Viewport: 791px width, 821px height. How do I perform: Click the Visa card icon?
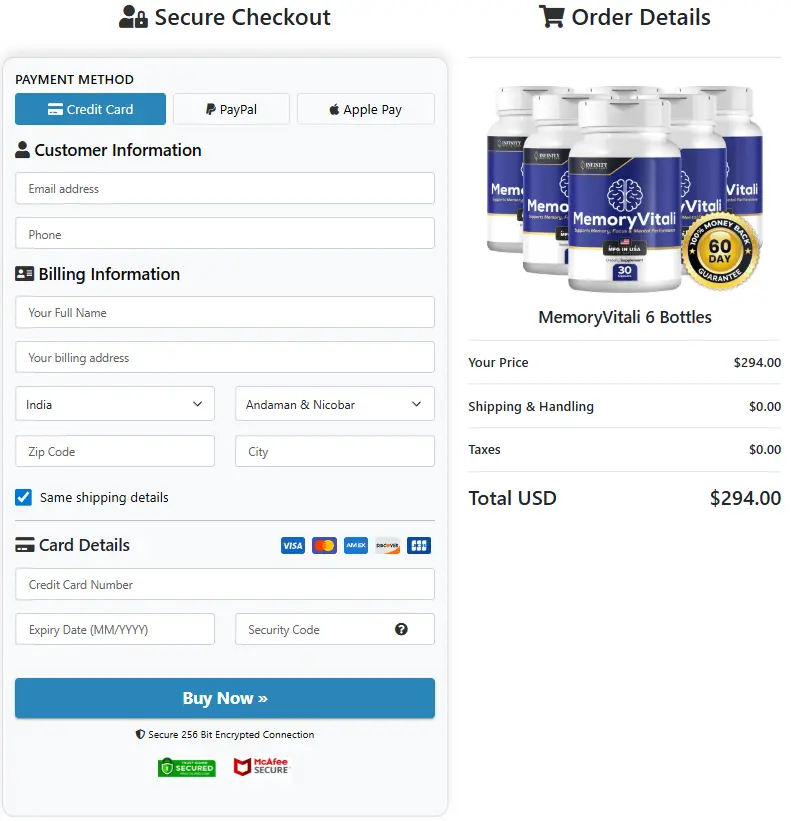[x=292, y=546]
